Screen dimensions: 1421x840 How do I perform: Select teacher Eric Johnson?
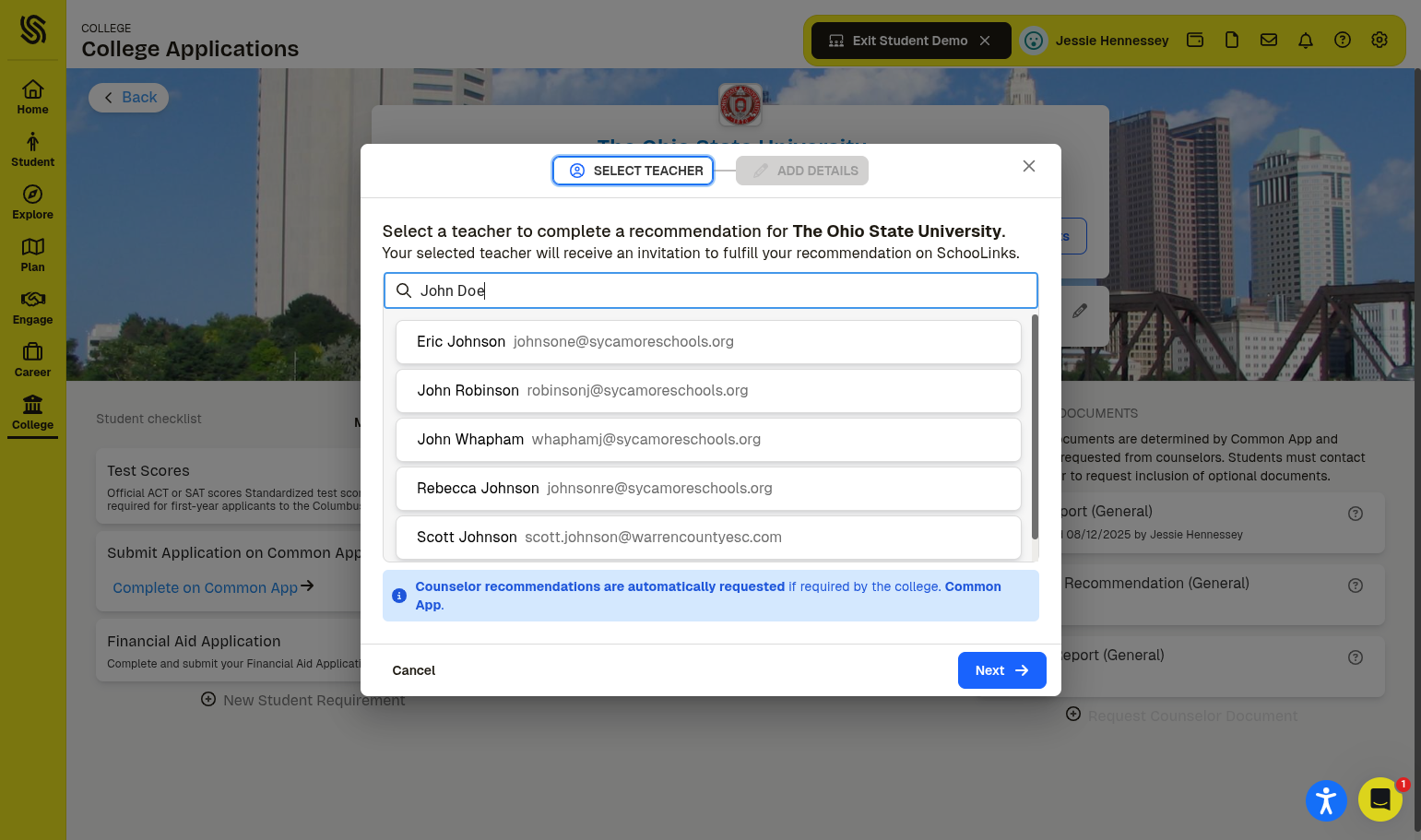tap(708, 342)
